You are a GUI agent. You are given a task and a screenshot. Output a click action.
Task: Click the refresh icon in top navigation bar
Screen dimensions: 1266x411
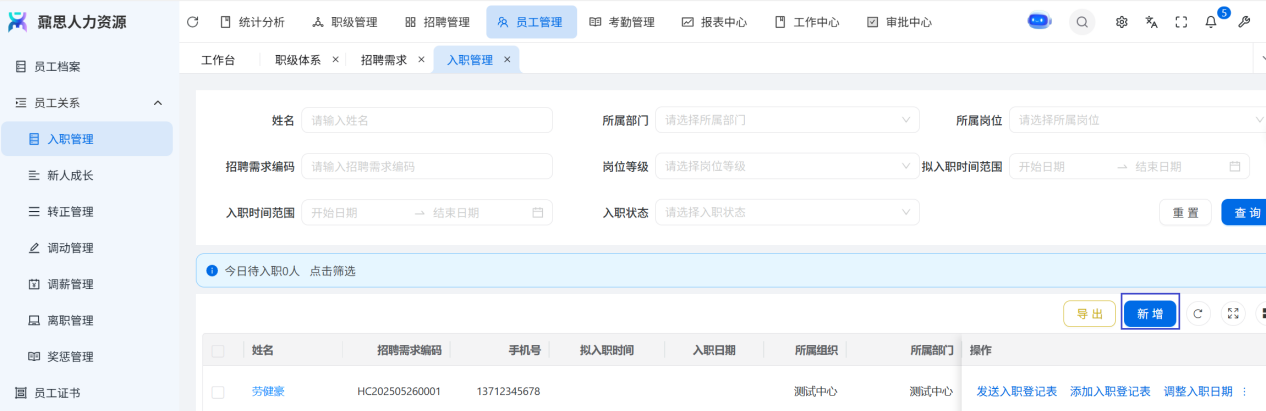pyautogui.click(x=193, y=22)
